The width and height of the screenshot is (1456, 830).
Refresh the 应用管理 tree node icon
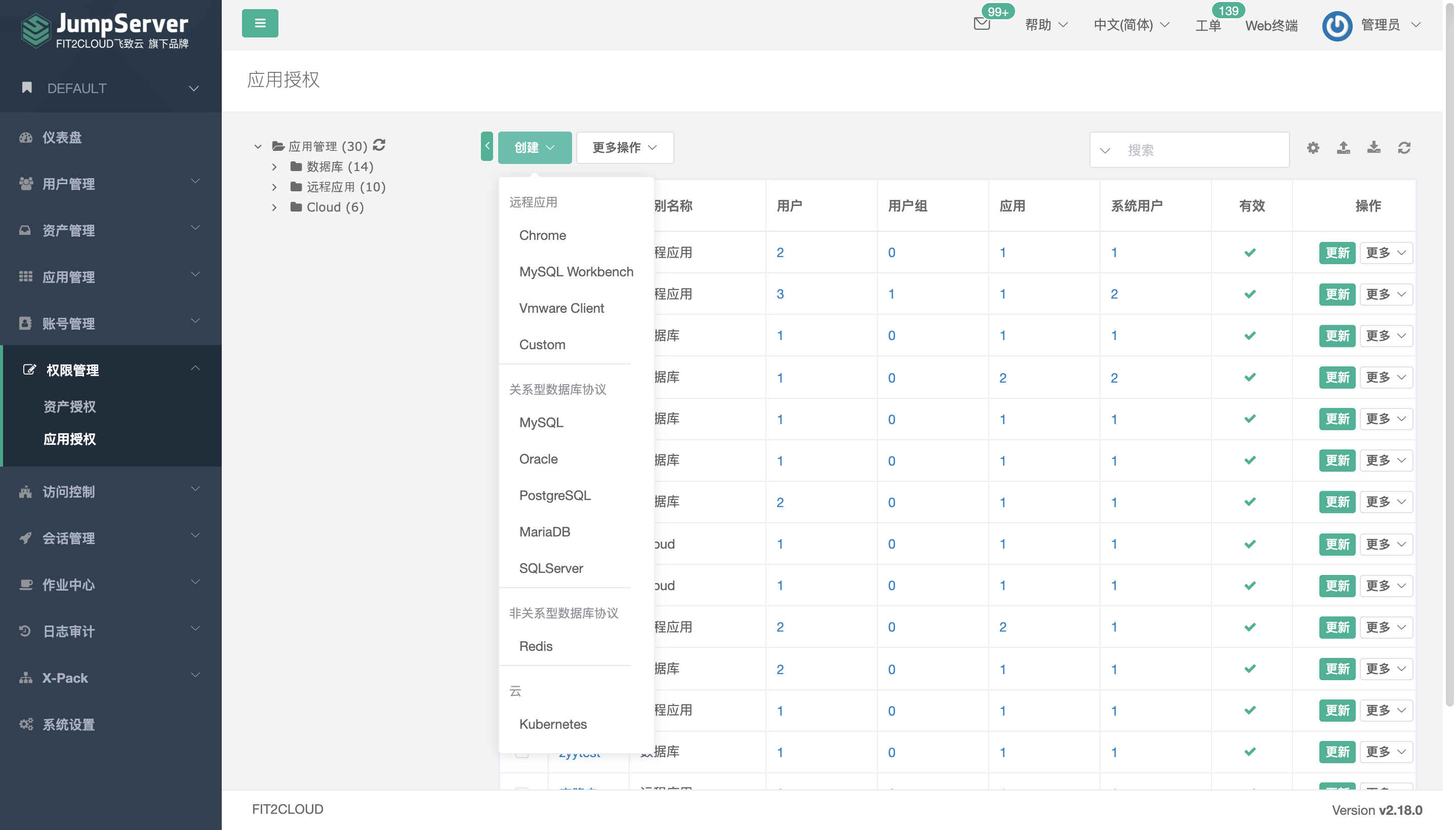coord(380,145)
